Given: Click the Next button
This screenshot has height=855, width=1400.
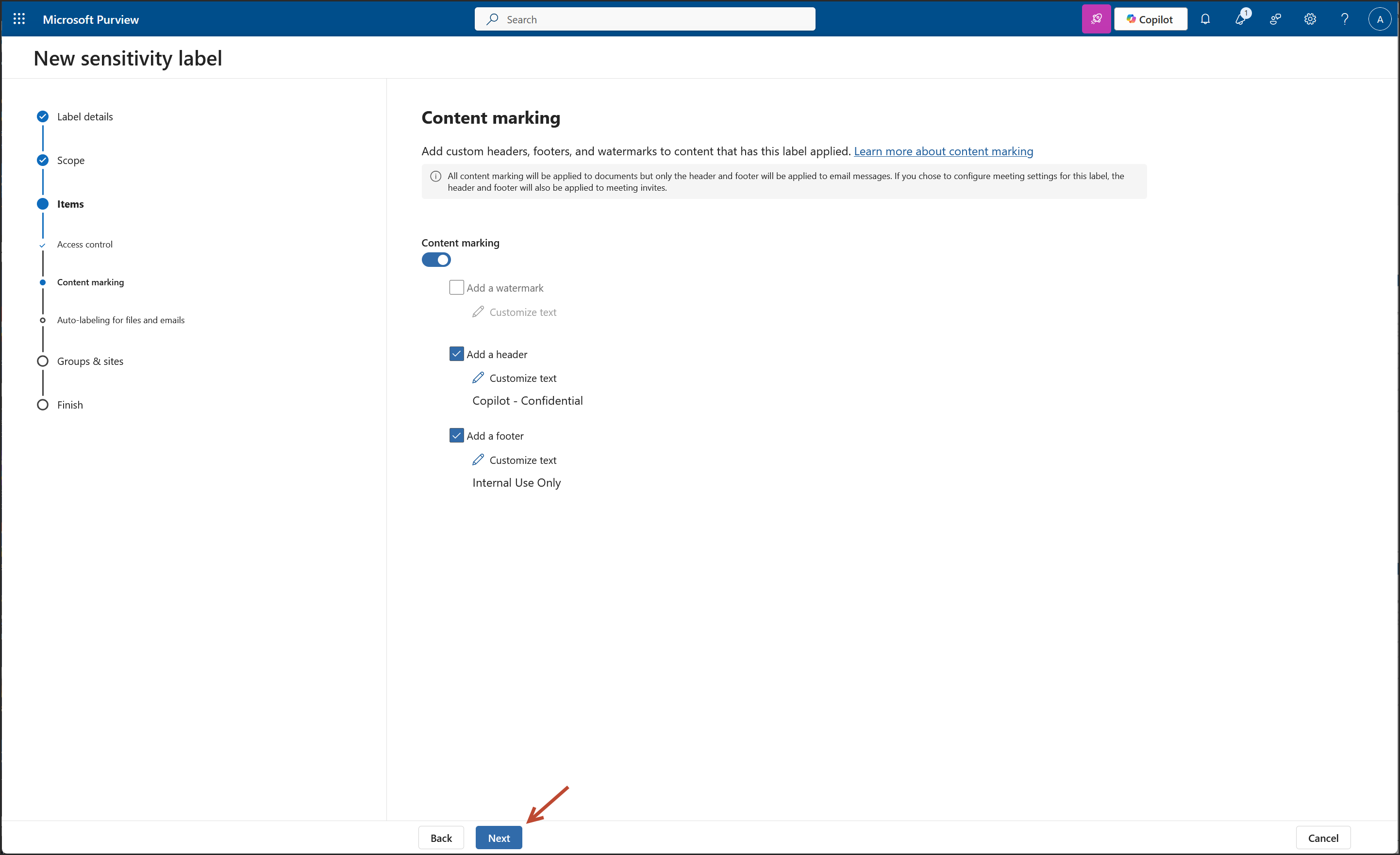Looking at the screenshot, I should point(498,838).
